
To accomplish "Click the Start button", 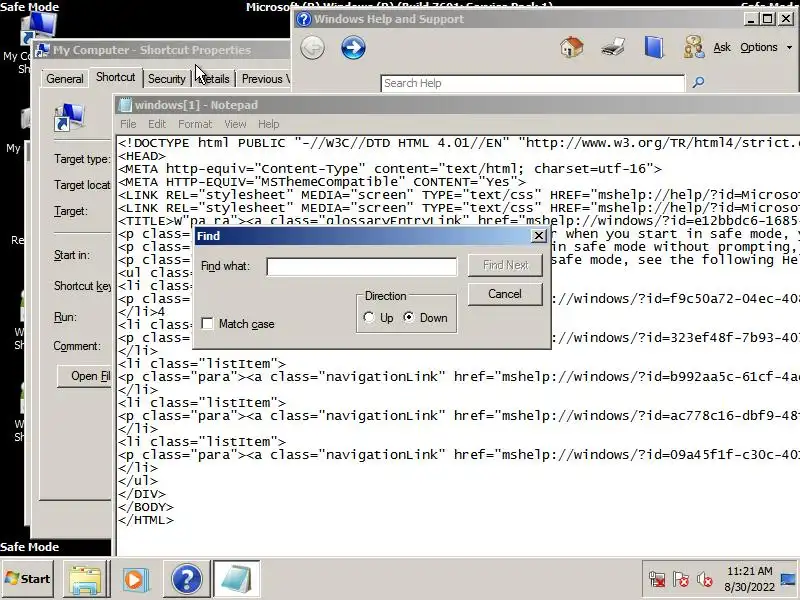I will click(x=28, y=579).
